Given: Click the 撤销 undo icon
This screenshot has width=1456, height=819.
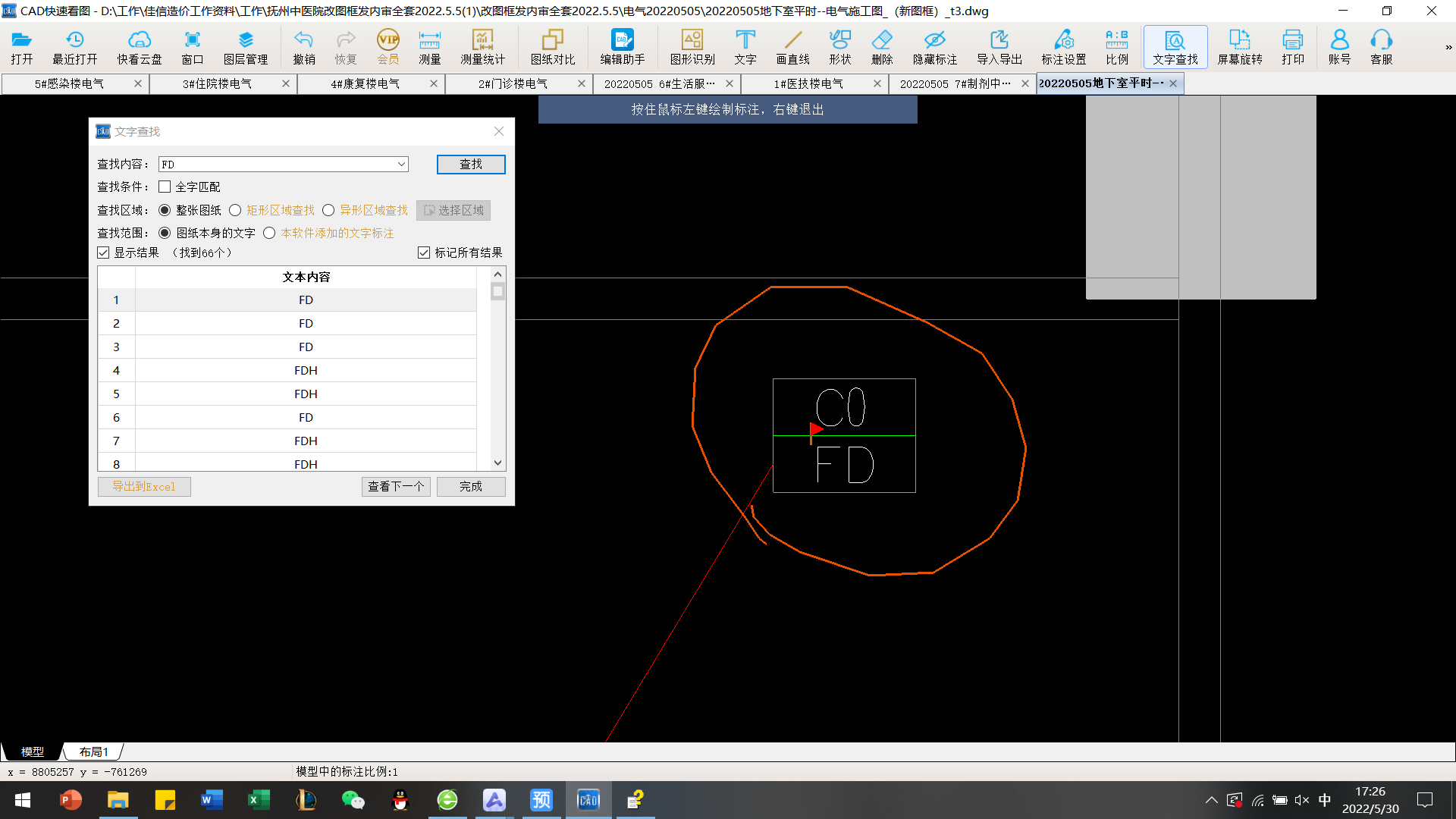Looking at the screenshot, I should click(304, 47).
